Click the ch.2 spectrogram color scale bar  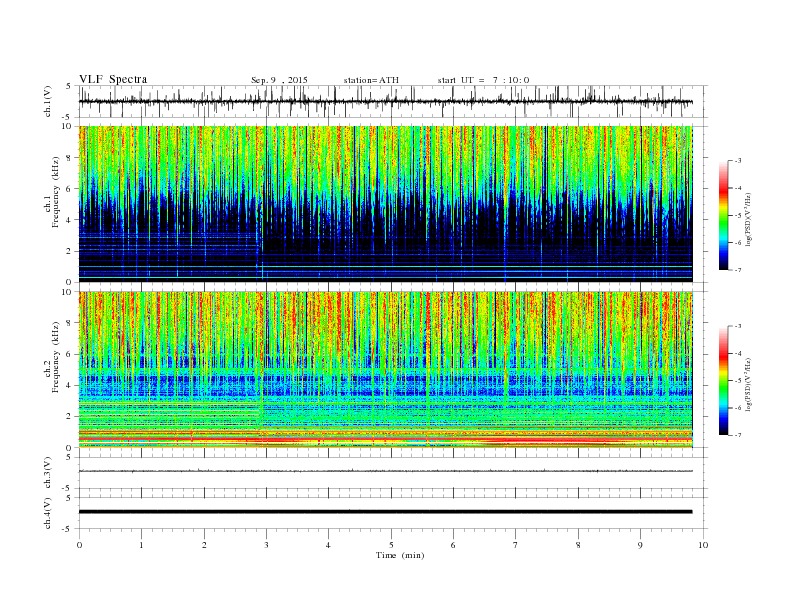tap(724, 381)
